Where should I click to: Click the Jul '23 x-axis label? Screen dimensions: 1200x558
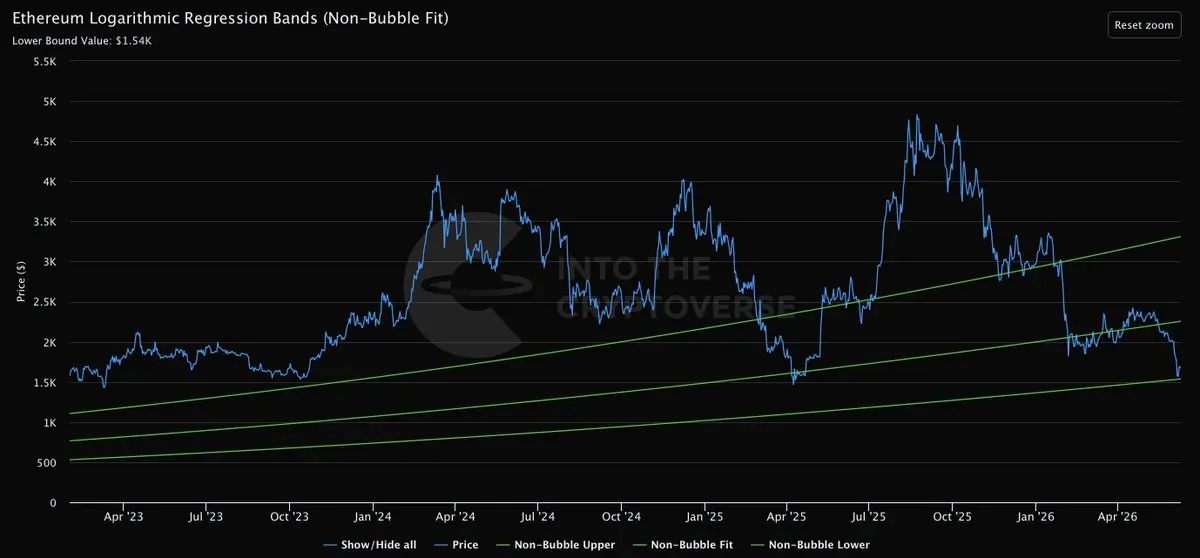click(205, 518)
